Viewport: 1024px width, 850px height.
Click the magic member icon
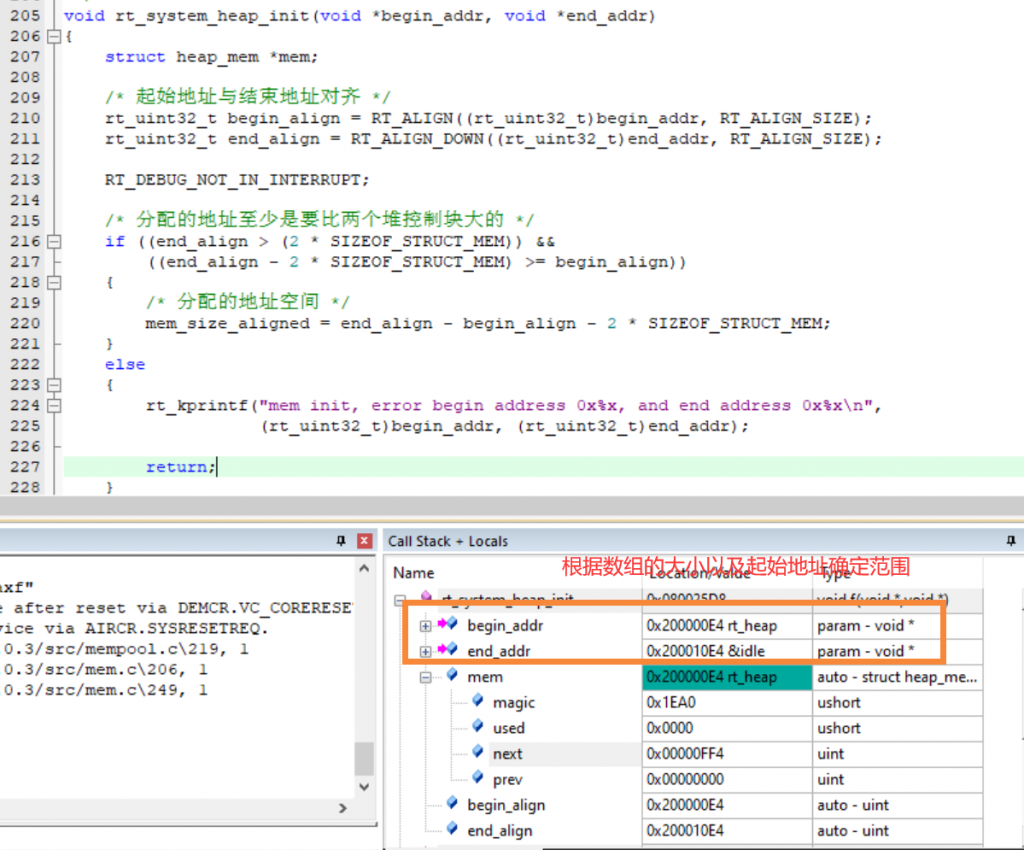pyautogui.click(x=478, y=700)
